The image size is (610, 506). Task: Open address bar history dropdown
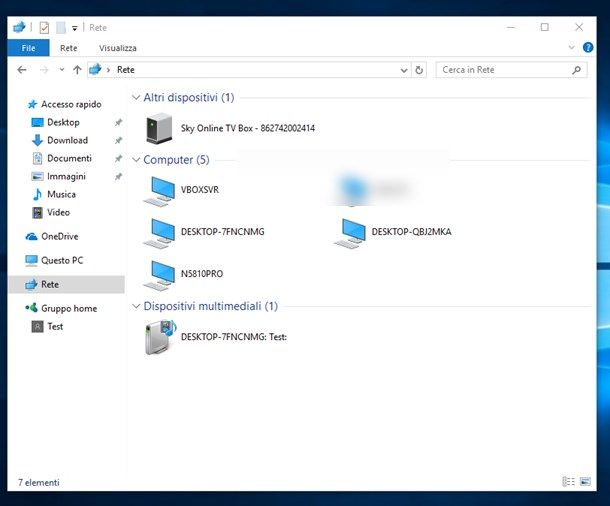click(404, 70)
